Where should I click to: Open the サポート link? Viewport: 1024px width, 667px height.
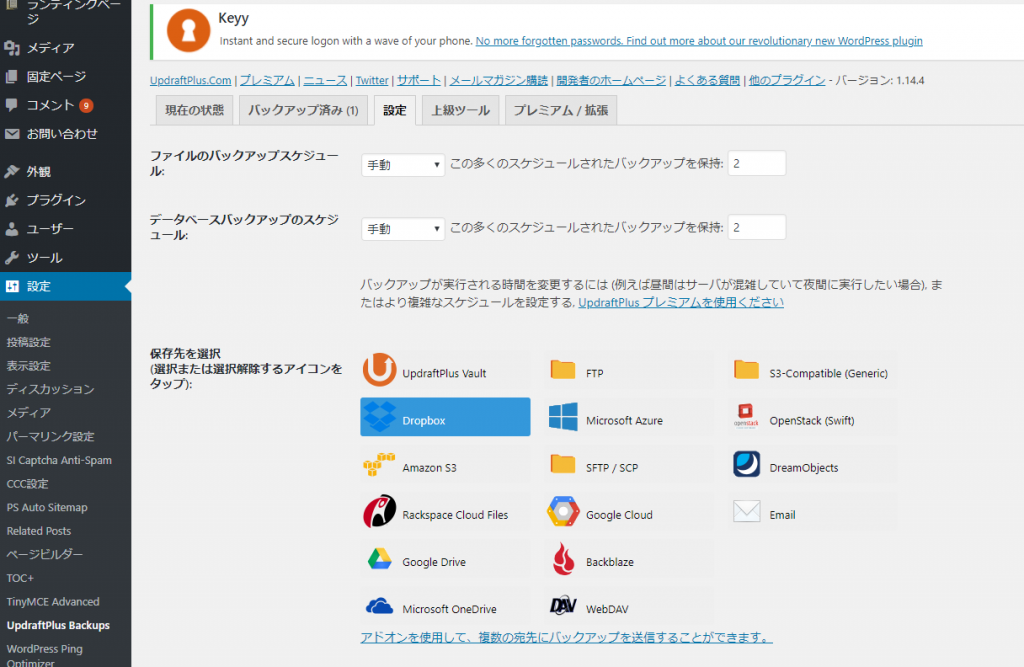[419, 80]
